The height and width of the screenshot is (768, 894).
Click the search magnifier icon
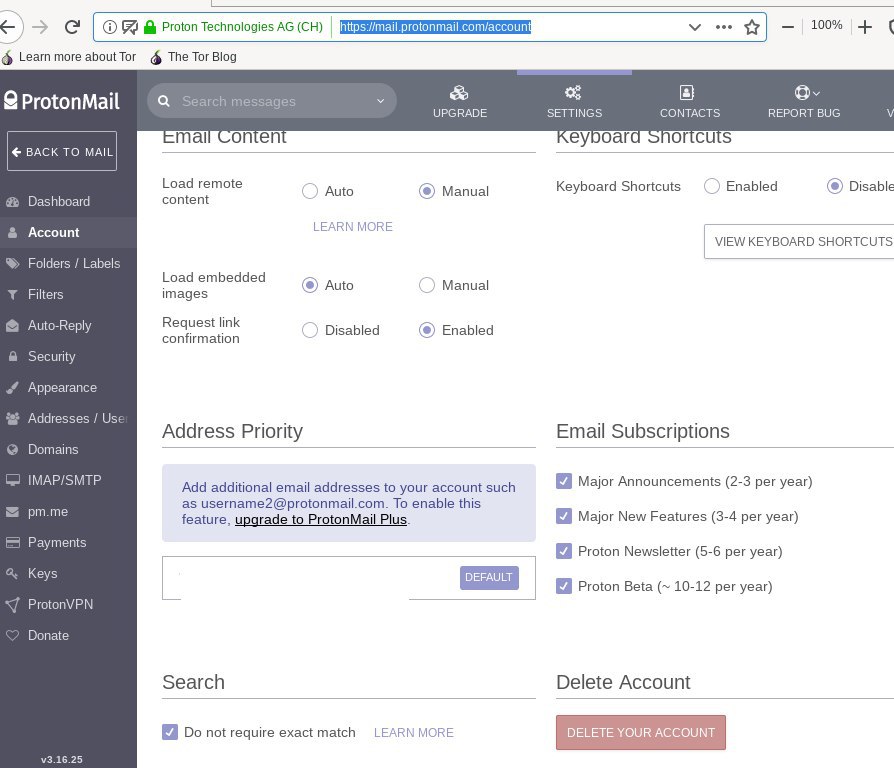[164, 101]
